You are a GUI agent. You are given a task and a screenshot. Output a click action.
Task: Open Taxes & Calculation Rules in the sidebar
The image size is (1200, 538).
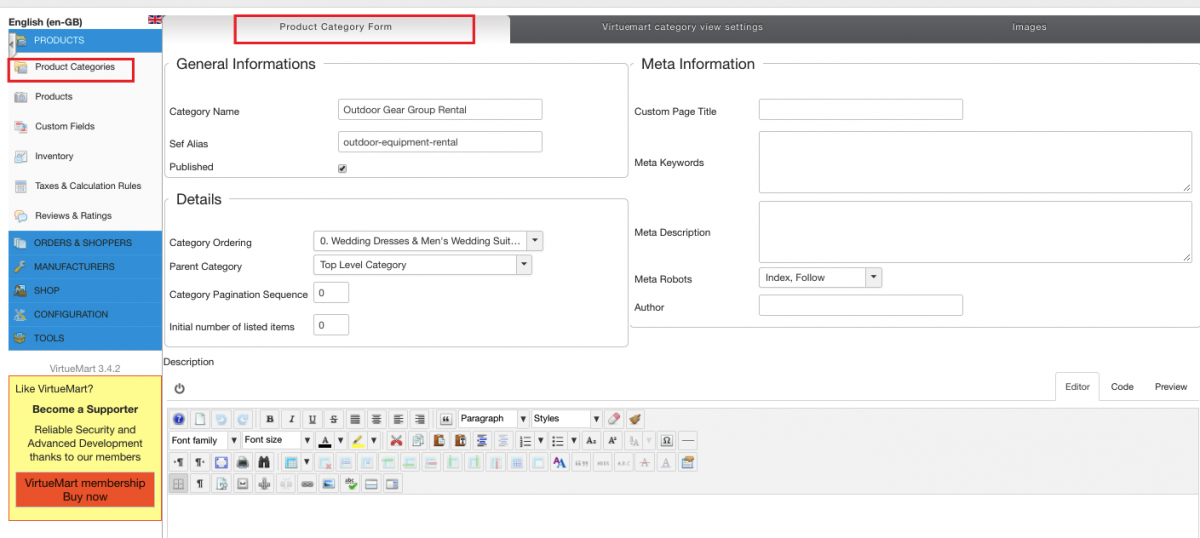tap(88, 186)
